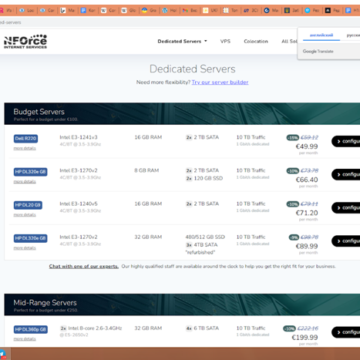The height and width of the screenshot is (360, 360).
Task: Open 'more details' under HP DL20 G9
Action: 25,215
